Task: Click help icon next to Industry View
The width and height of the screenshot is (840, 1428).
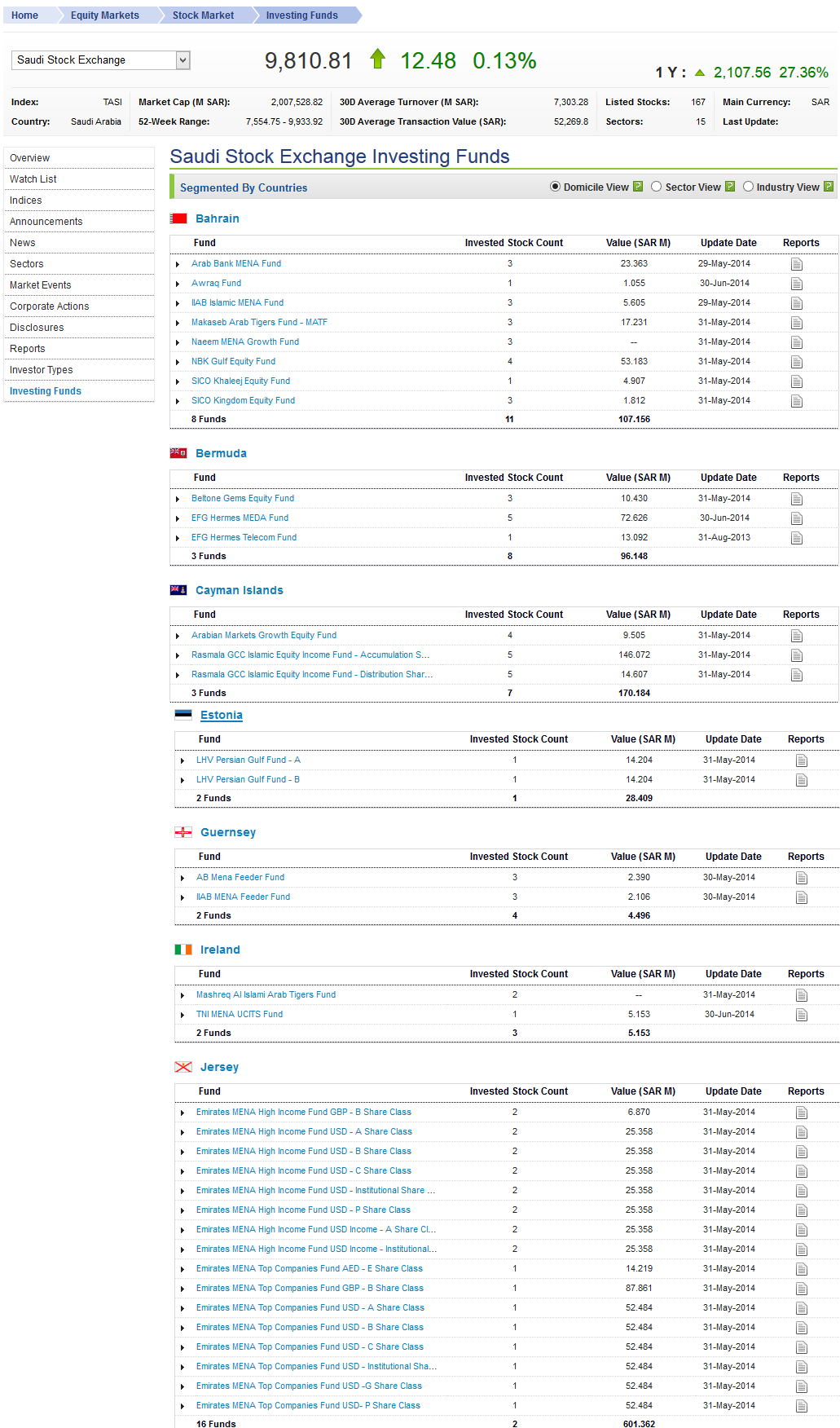Action: (829, 187)
